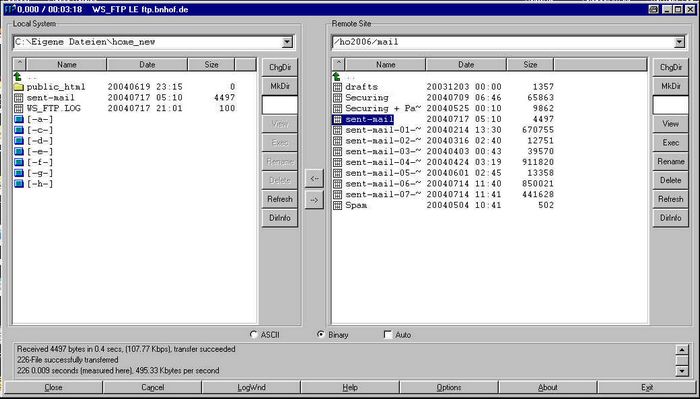Click the remote MkDir button

point(671,86)
